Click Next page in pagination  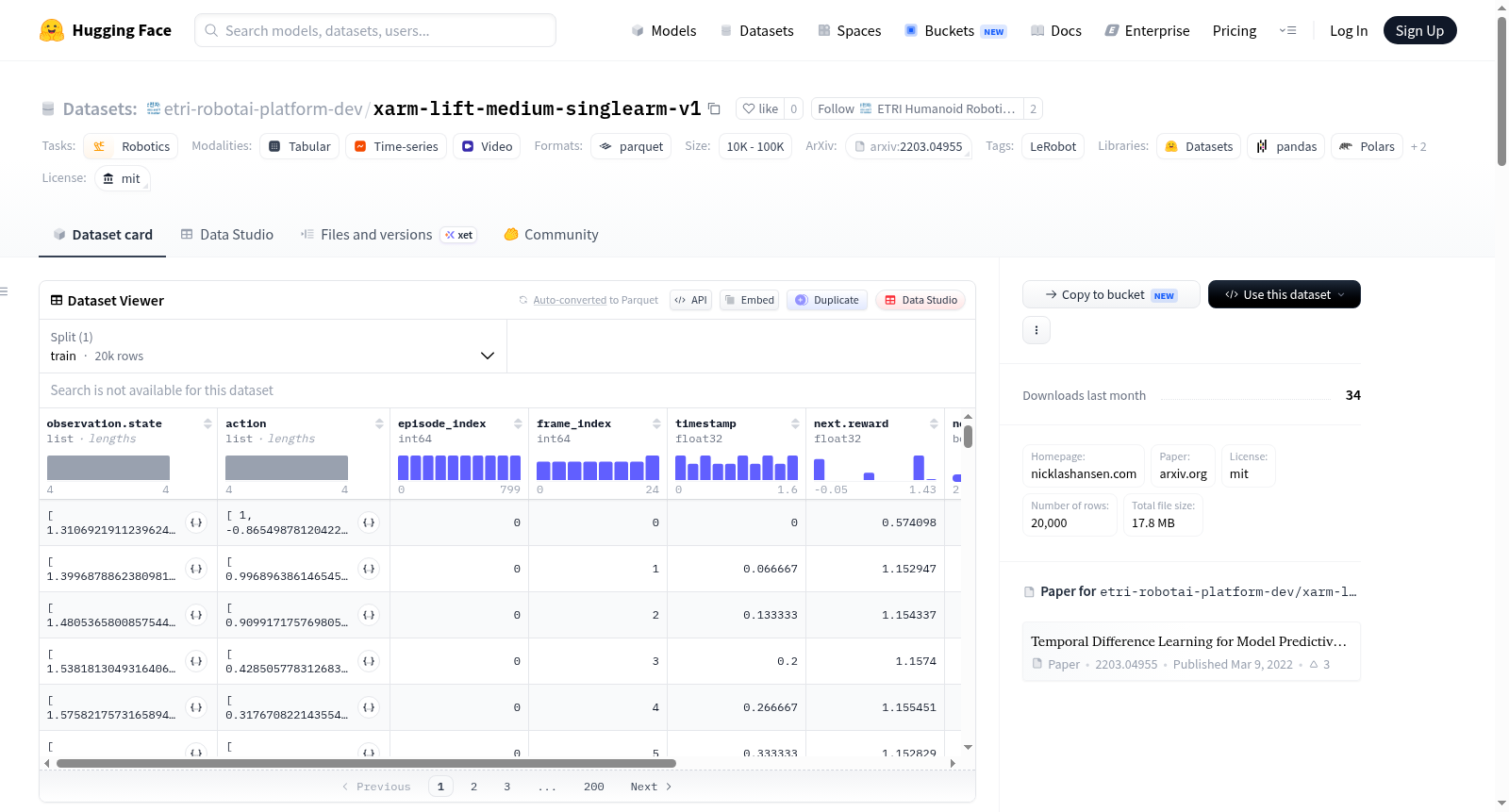point(651,787)
